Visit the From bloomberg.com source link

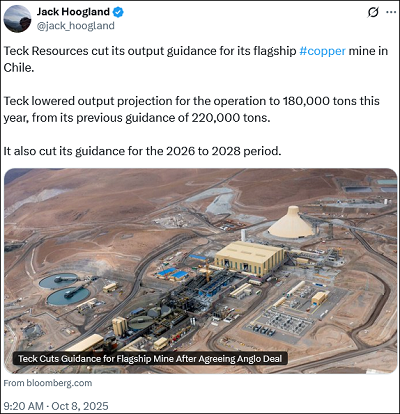(x=48, y=383)
